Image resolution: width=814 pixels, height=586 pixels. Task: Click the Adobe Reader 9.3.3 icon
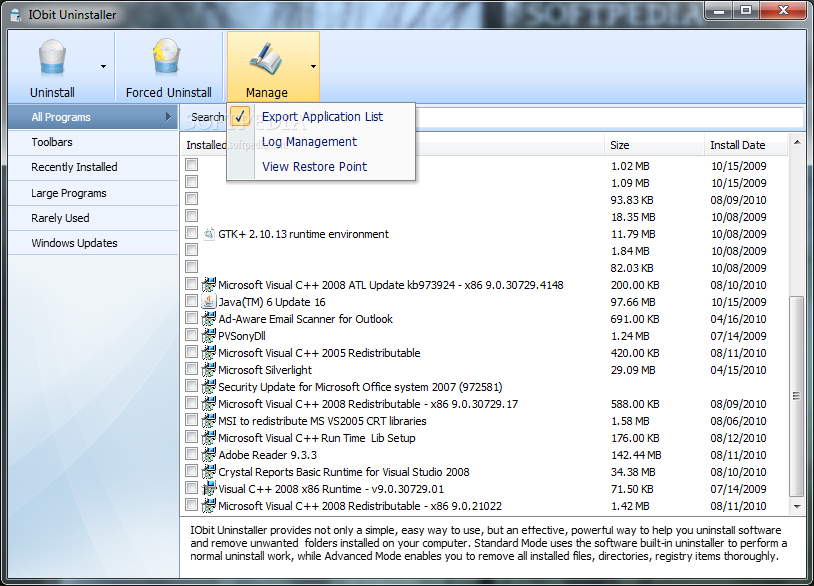pos(209,455)
